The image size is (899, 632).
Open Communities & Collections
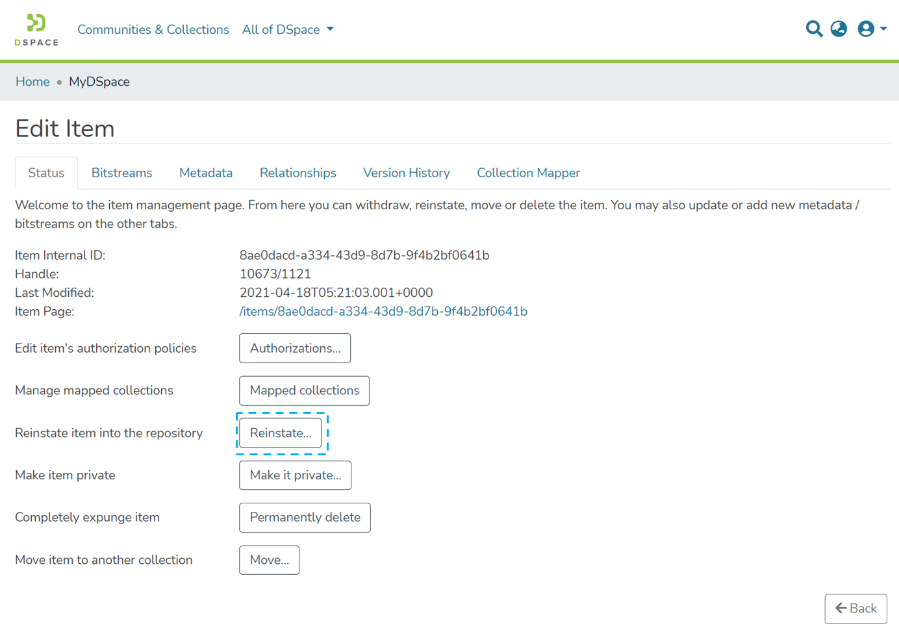pos(153,30)
